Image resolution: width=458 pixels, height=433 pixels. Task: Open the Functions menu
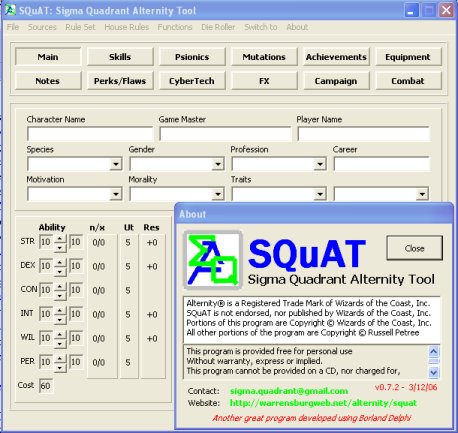tap(175, 27)
